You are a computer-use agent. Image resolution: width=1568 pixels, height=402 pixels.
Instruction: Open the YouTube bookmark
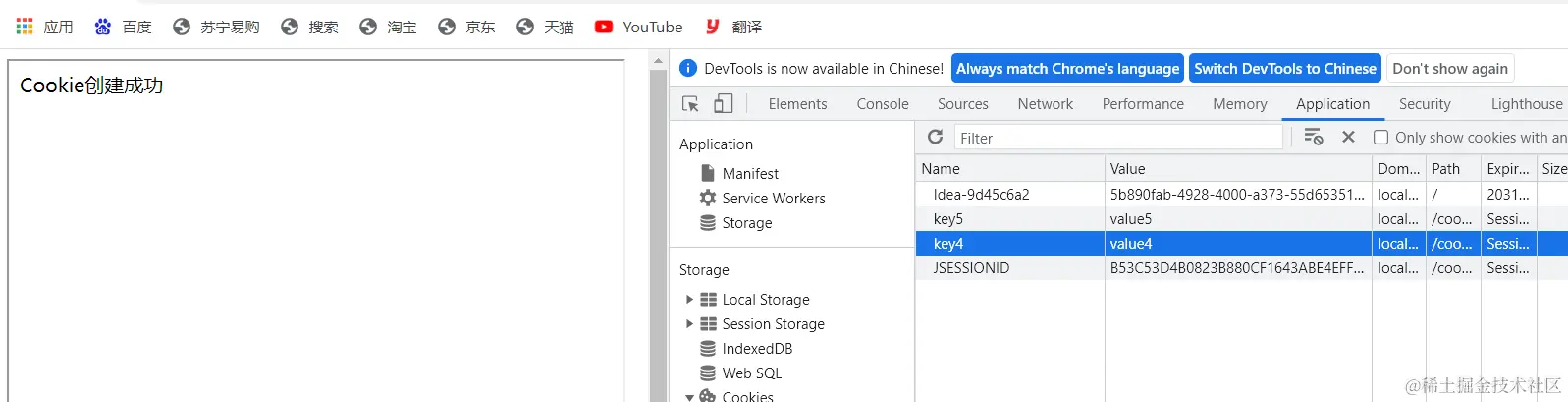(639, 27)
